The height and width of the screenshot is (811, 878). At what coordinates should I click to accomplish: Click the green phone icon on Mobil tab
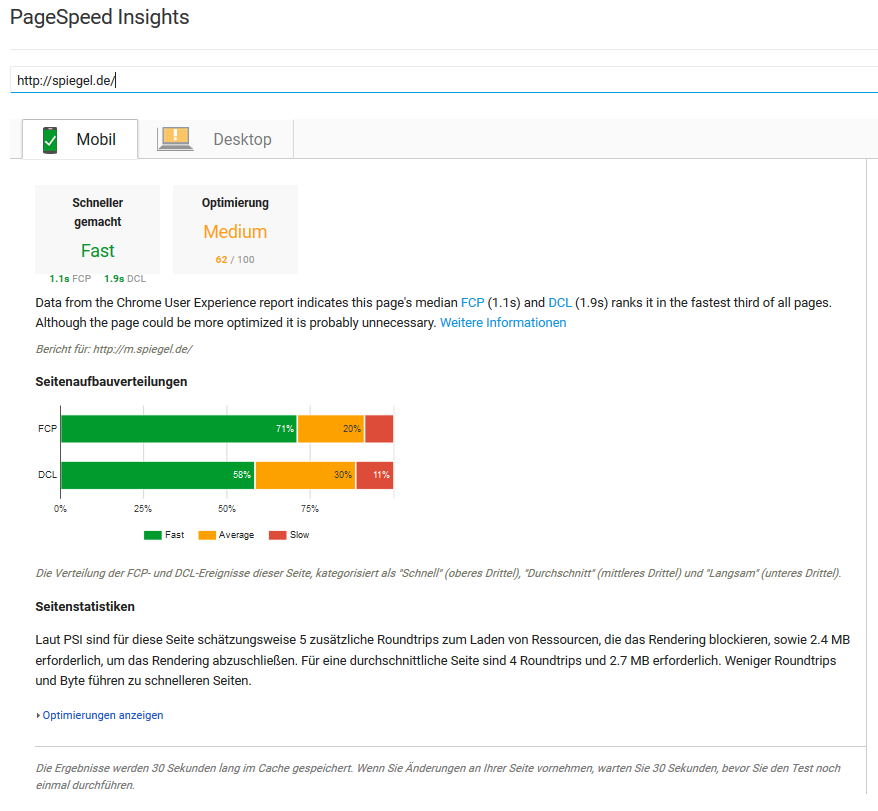49,139
